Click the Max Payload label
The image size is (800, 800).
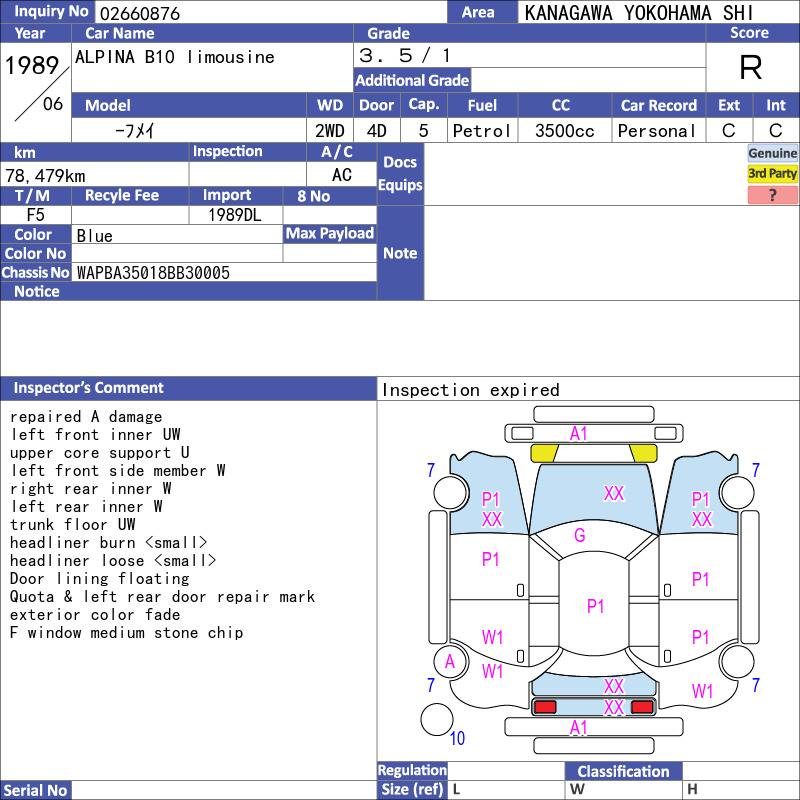(330, 233)
